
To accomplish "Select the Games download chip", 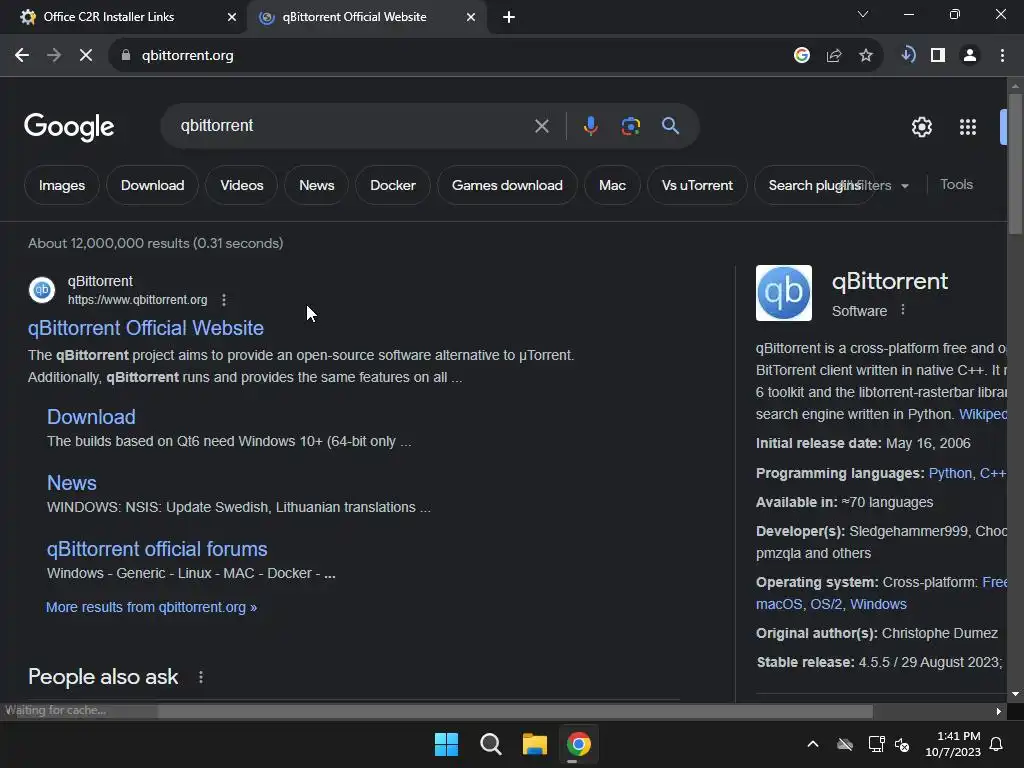I will (507, 185).
